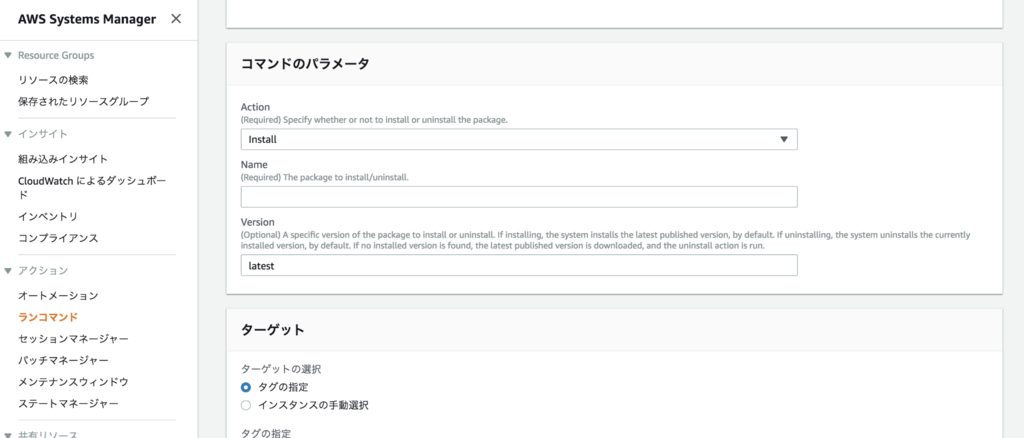Navigate to インベントリ
1024x438 pixels.
(48, 216)
